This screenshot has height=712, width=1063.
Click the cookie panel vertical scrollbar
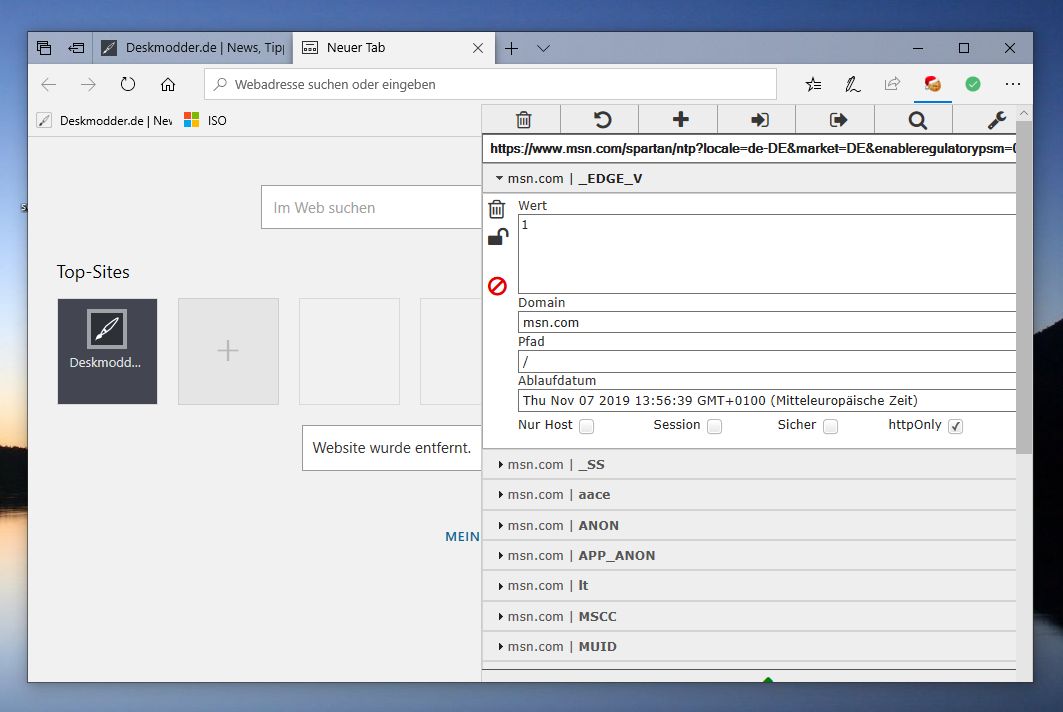pos(1024,288)
